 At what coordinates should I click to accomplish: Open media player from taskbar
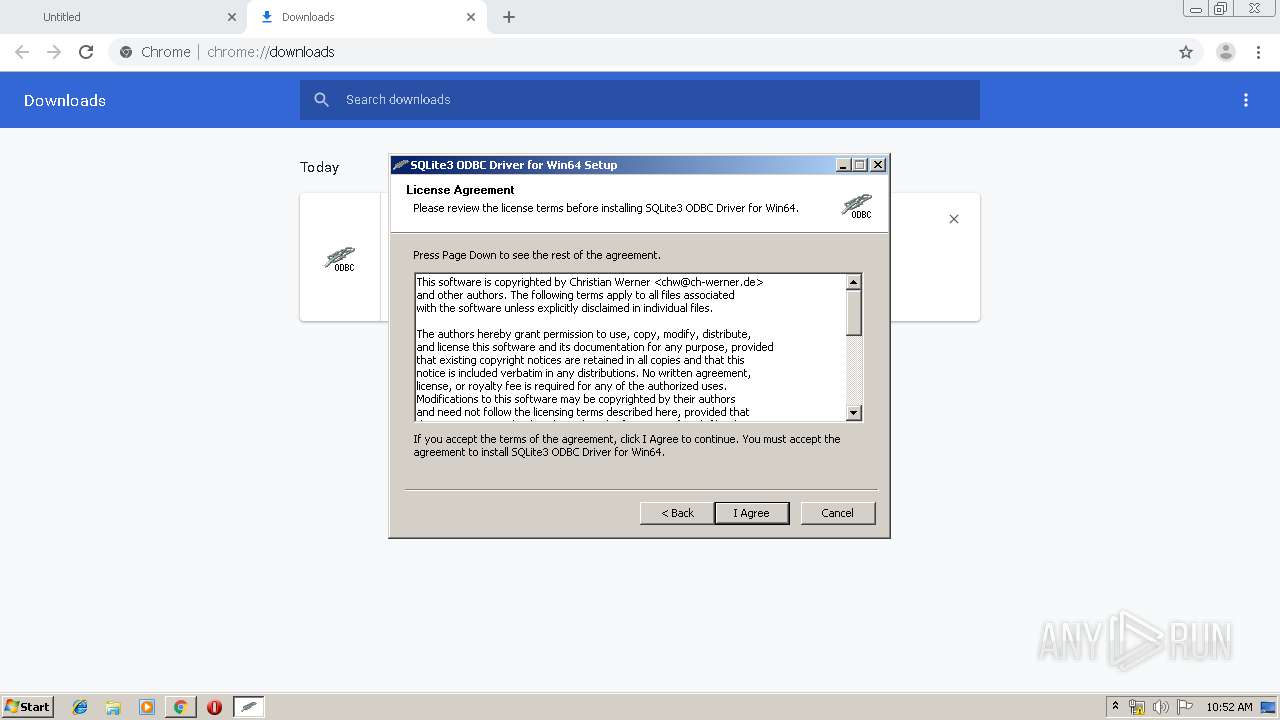coord(147,707)
